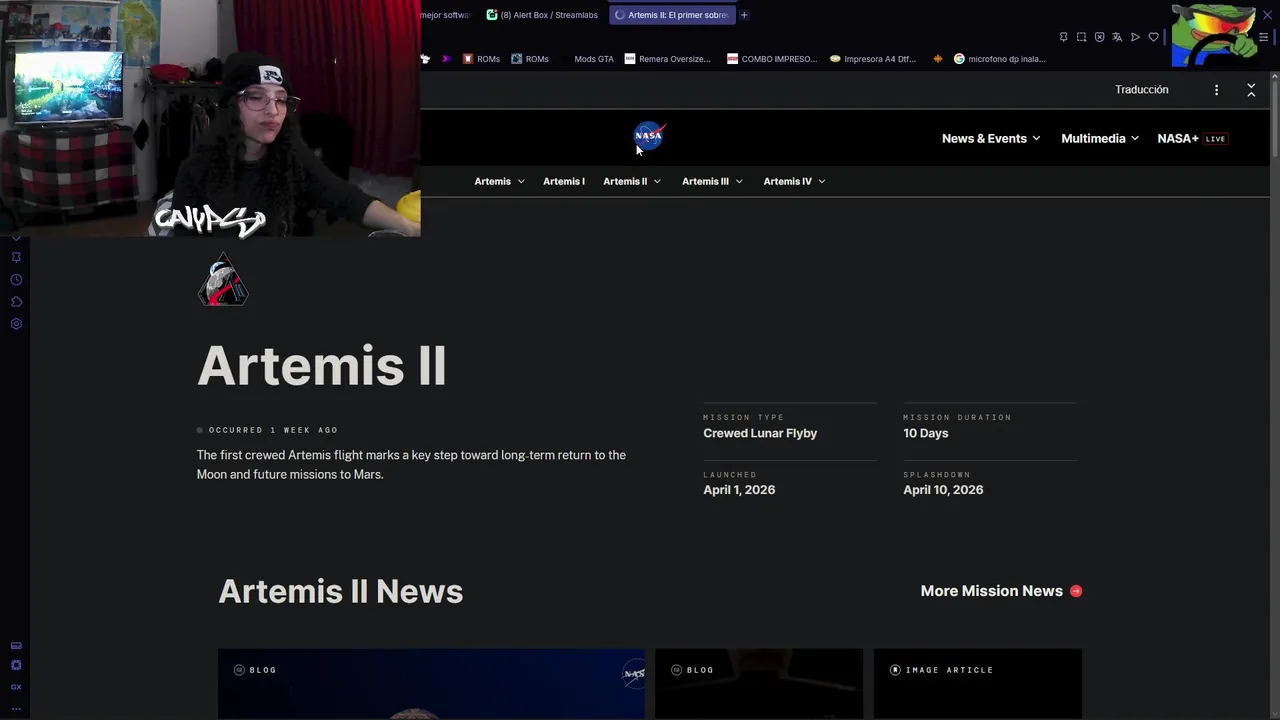Switch to the Alert Box / Streamlabs tab
Screen dimensions: 1280x720
click(543, 15)
